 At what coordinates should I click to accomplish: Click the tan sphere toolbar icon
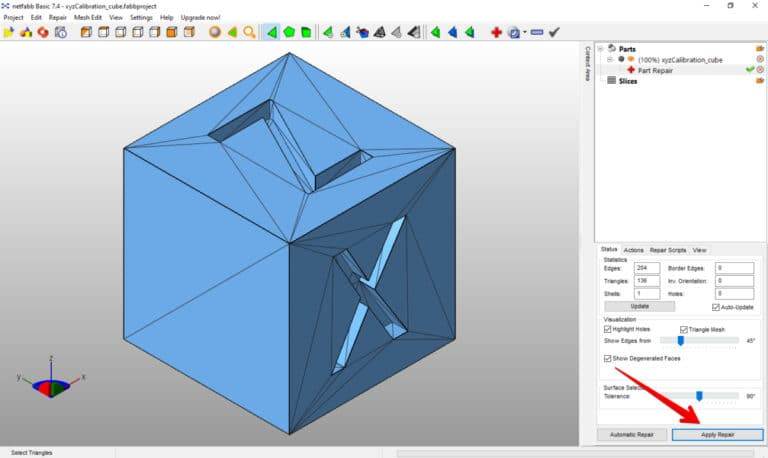pyautogui.click(x=215, y=32)
